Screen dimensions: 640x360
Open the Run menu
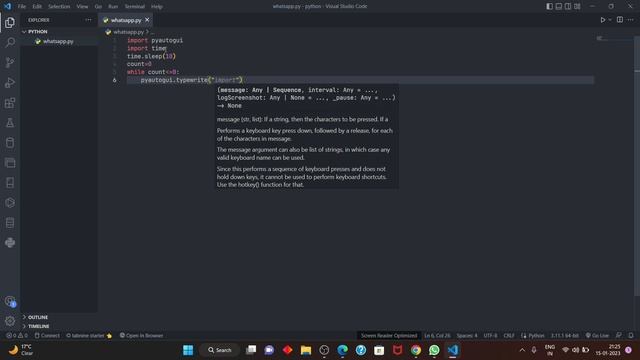pyautogui.click(x=113, y=7)
